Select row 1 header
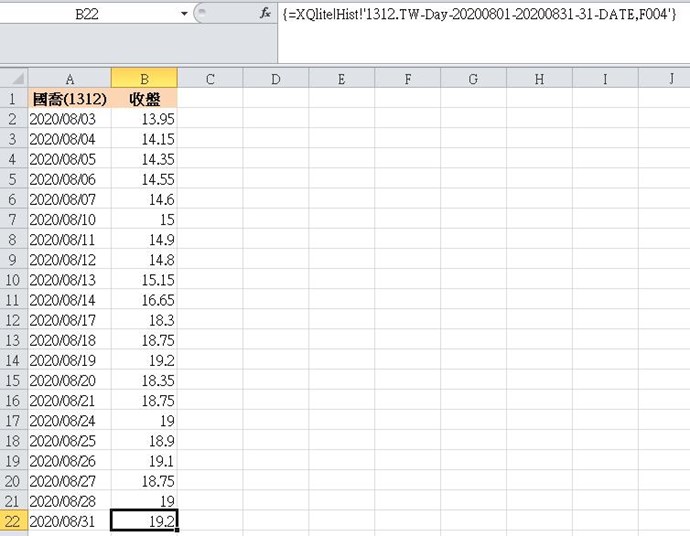 click(14, 99)
